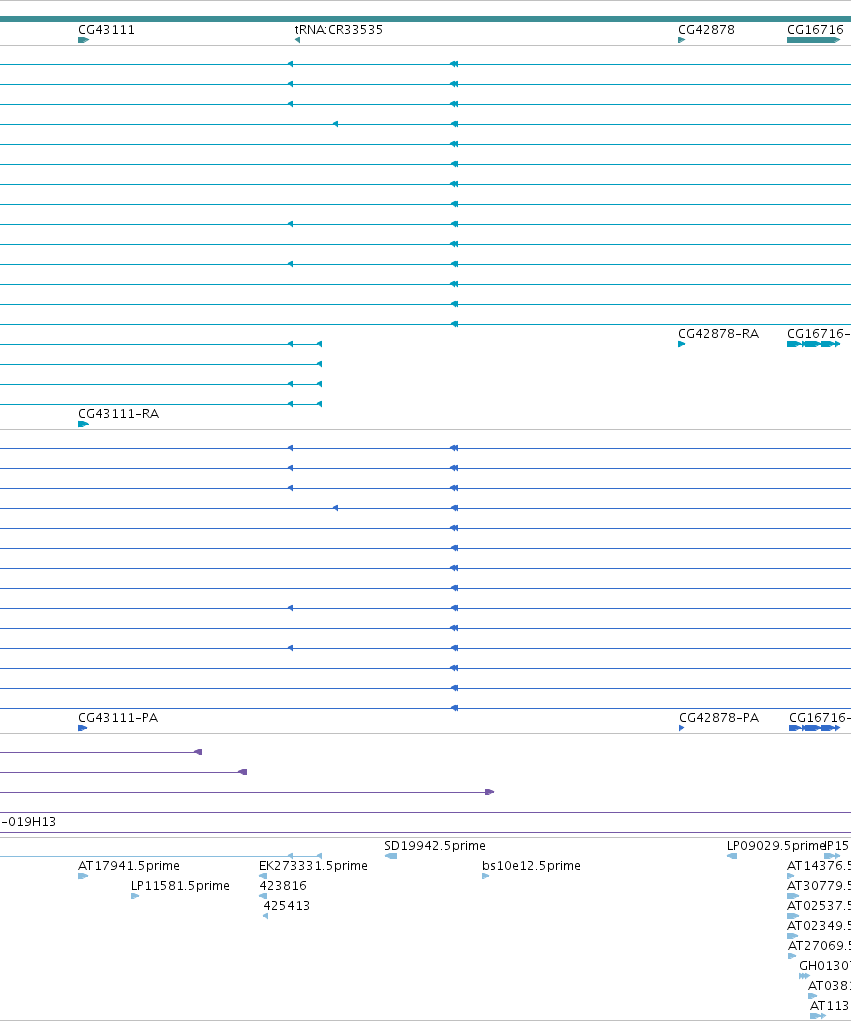Image resolution: width=851 pixels, height=1021 pixels.
Task: Click the 423816 feature label
Action: 283,886
